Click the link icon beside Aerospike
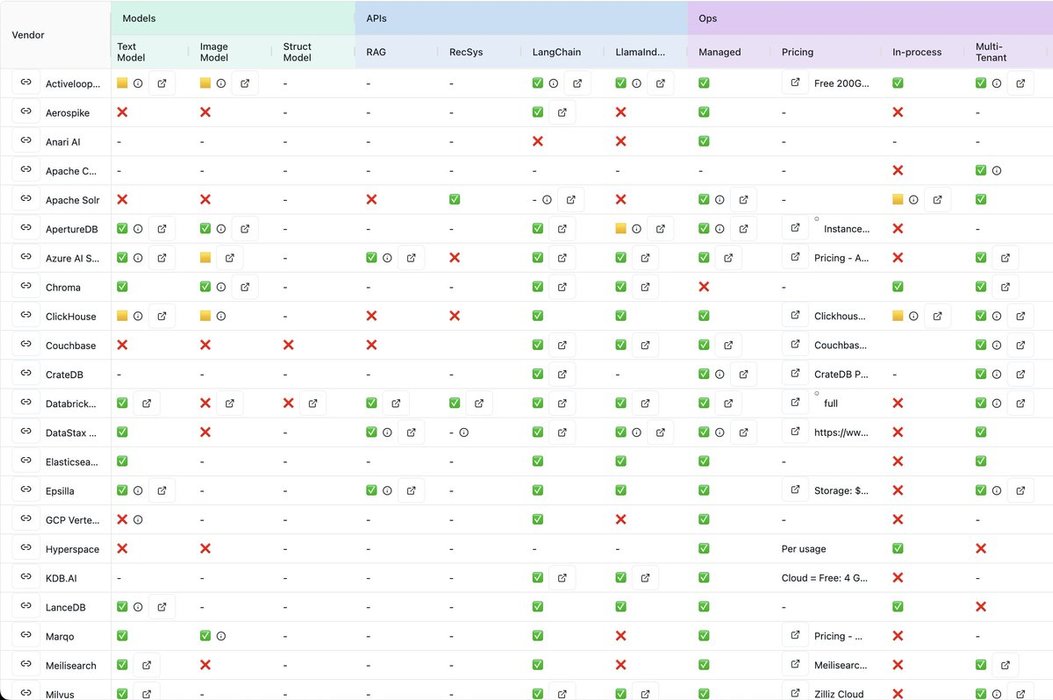Image resolution: width=1053 pixels, height=700 pixels. coord(26,113)
